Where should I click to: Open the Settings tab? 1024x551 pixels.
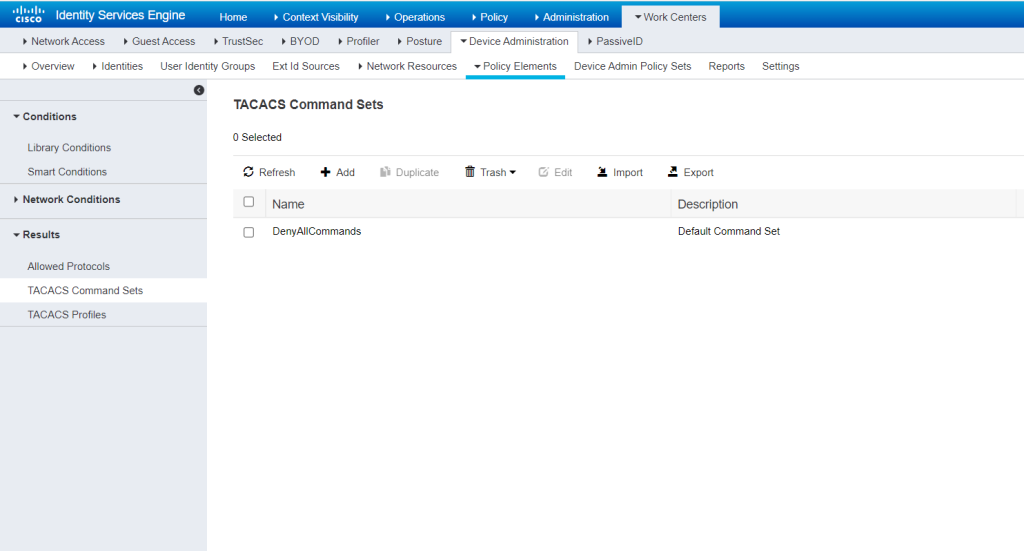click(x=780, y=66)
